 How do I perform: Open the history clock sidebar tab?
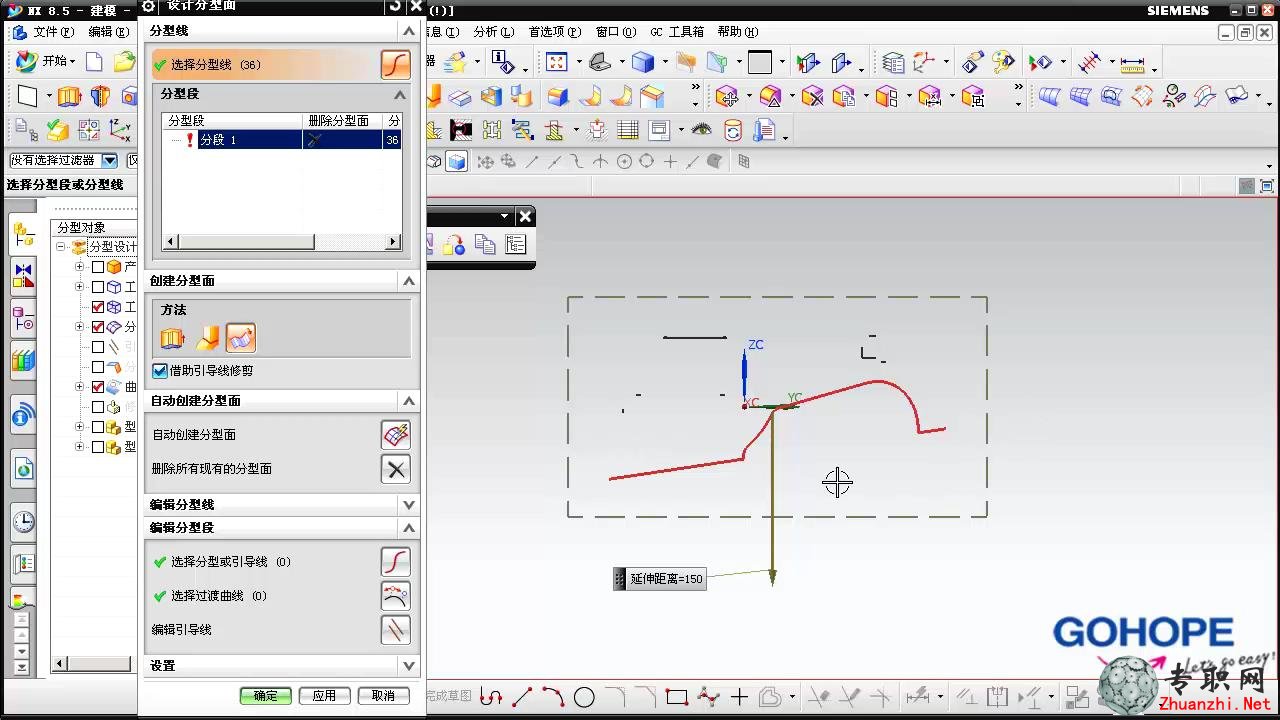[x=23, y=522]
